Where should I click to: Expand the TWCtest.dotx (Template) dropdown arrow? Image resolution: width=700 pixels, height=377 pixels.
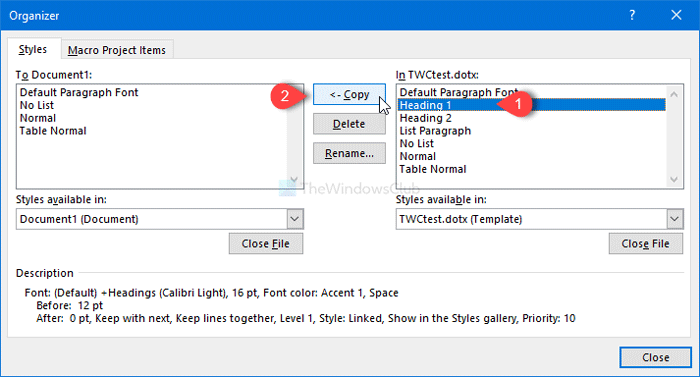coord(675,219)
